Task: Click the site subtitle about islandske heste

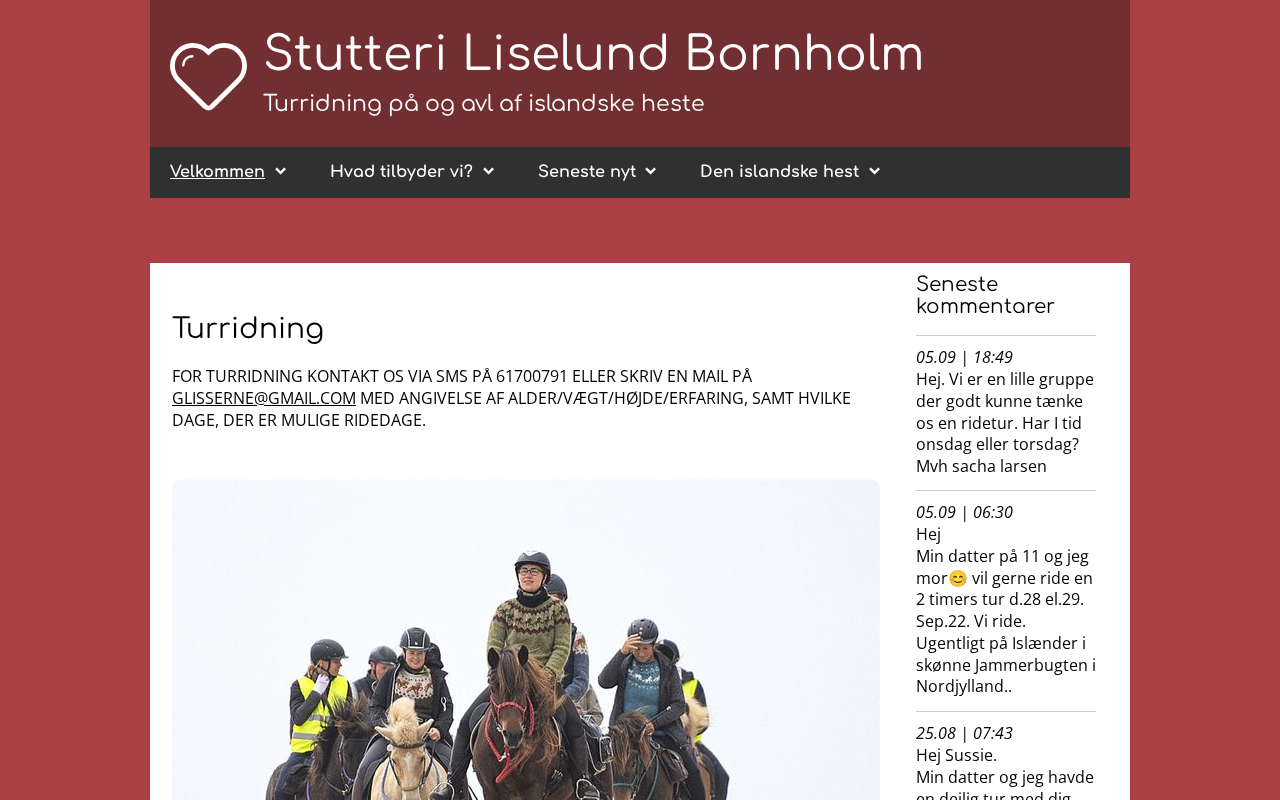Action: tap(484, 104)
